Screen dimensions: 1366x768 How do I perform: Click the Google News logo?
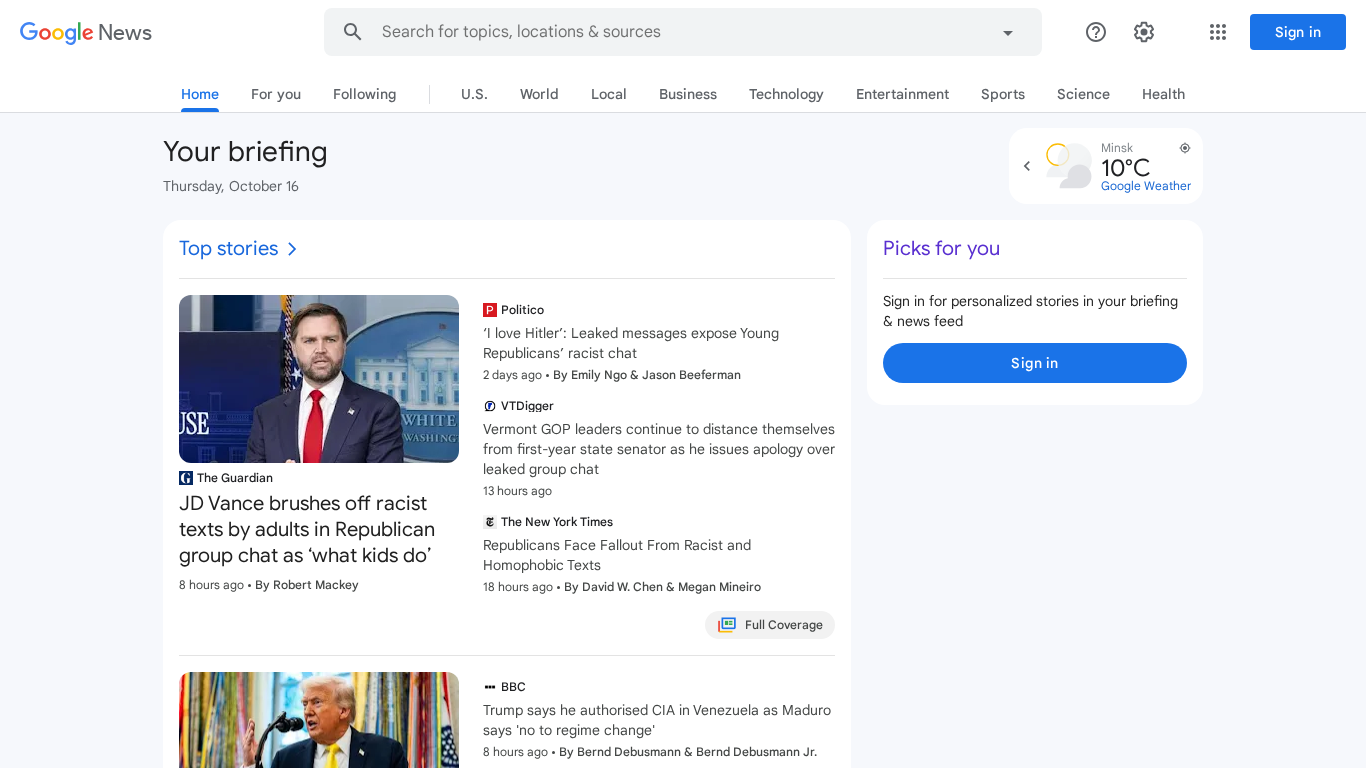click(86, 32)
